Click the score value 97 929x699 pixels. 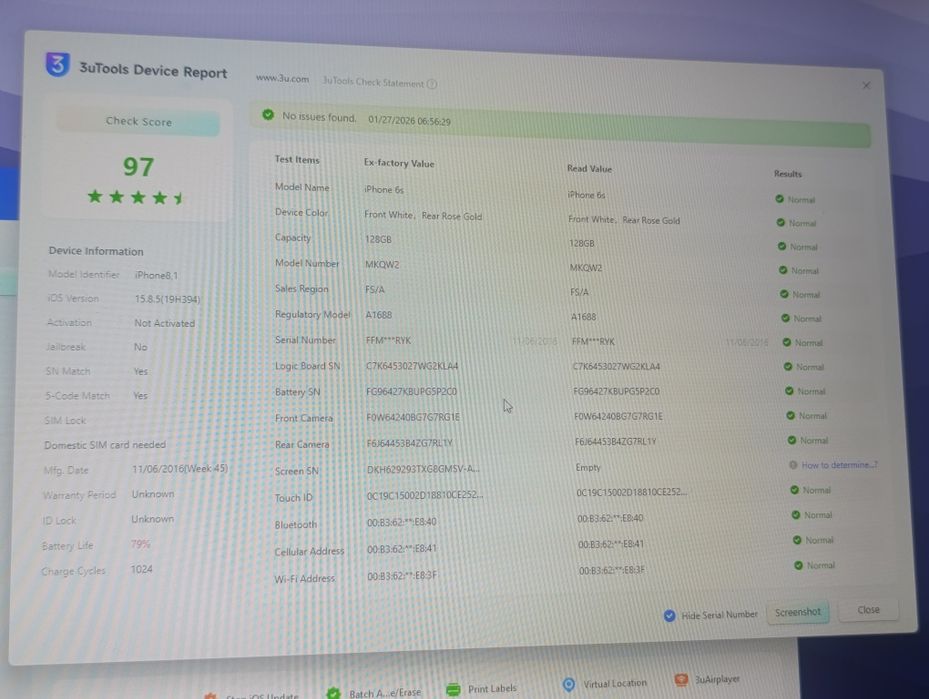[x=138, y=166]
